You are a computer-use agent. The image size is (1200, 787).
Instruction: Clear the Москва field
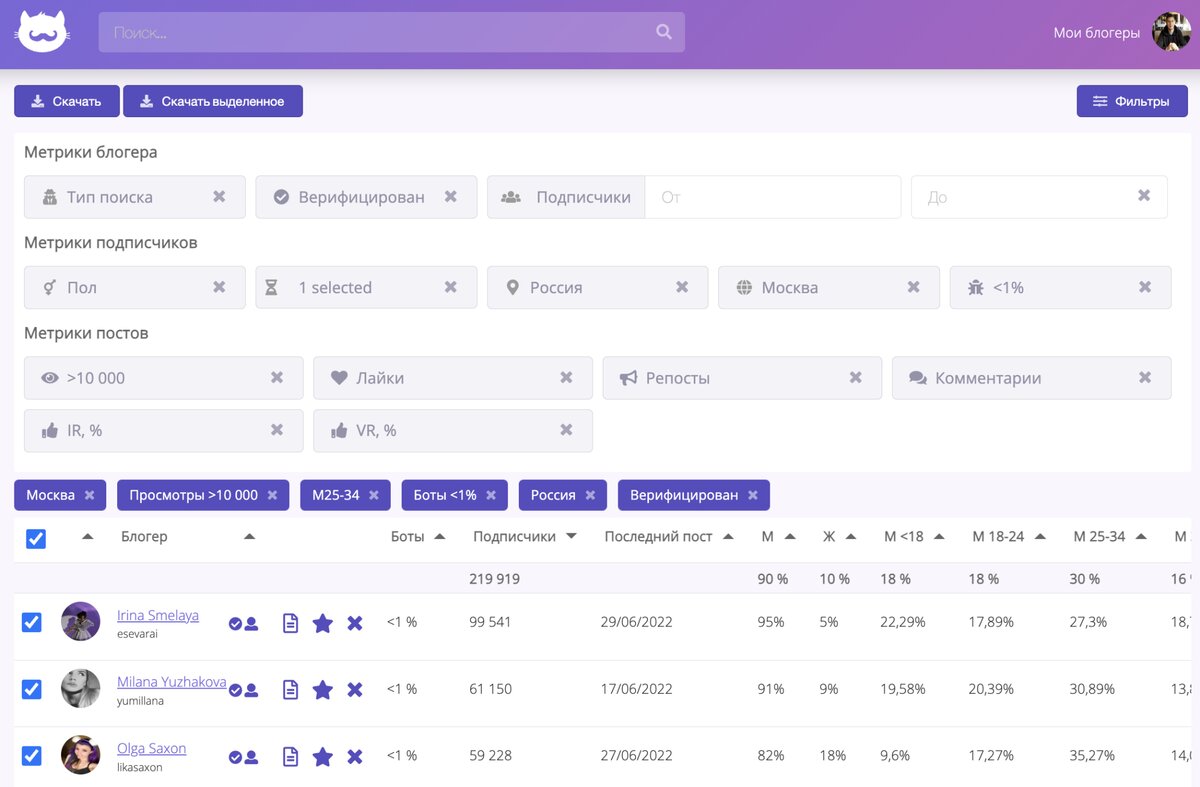point(914,287)
